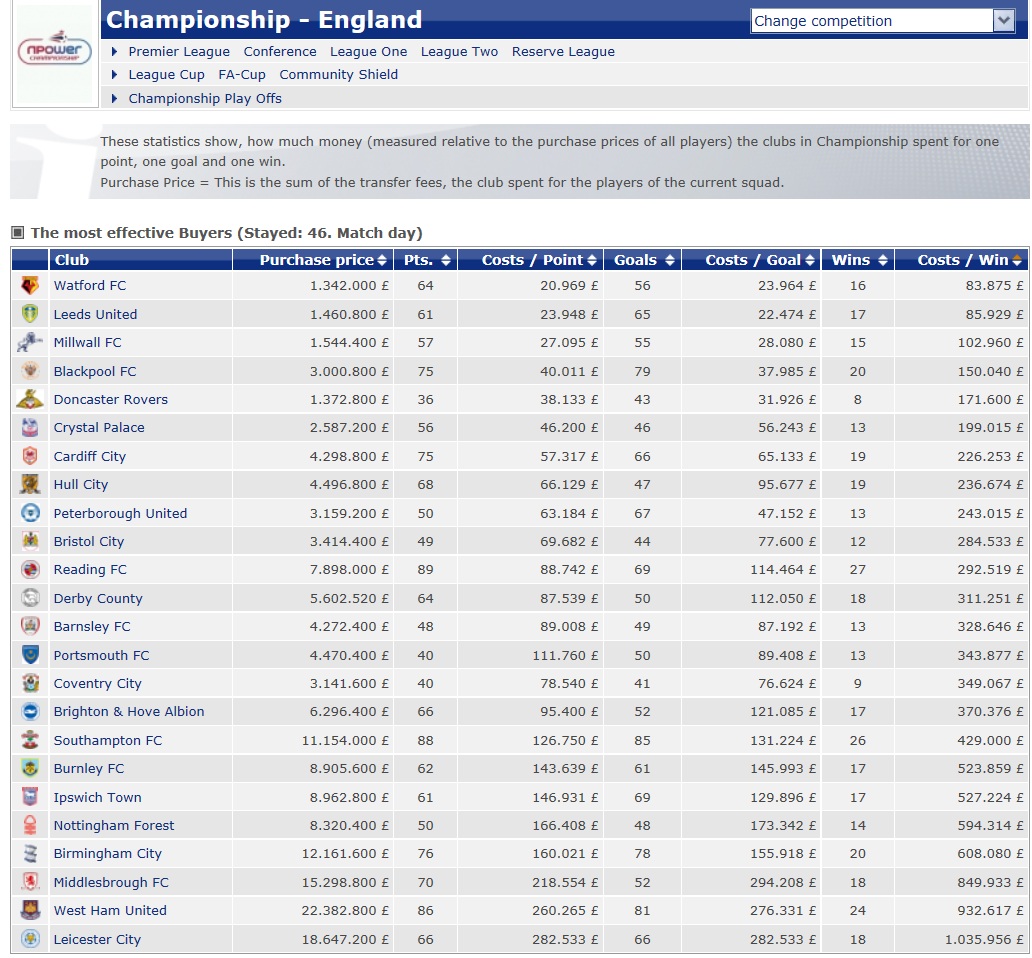Click the Leeds United club crest

point(30,314)
